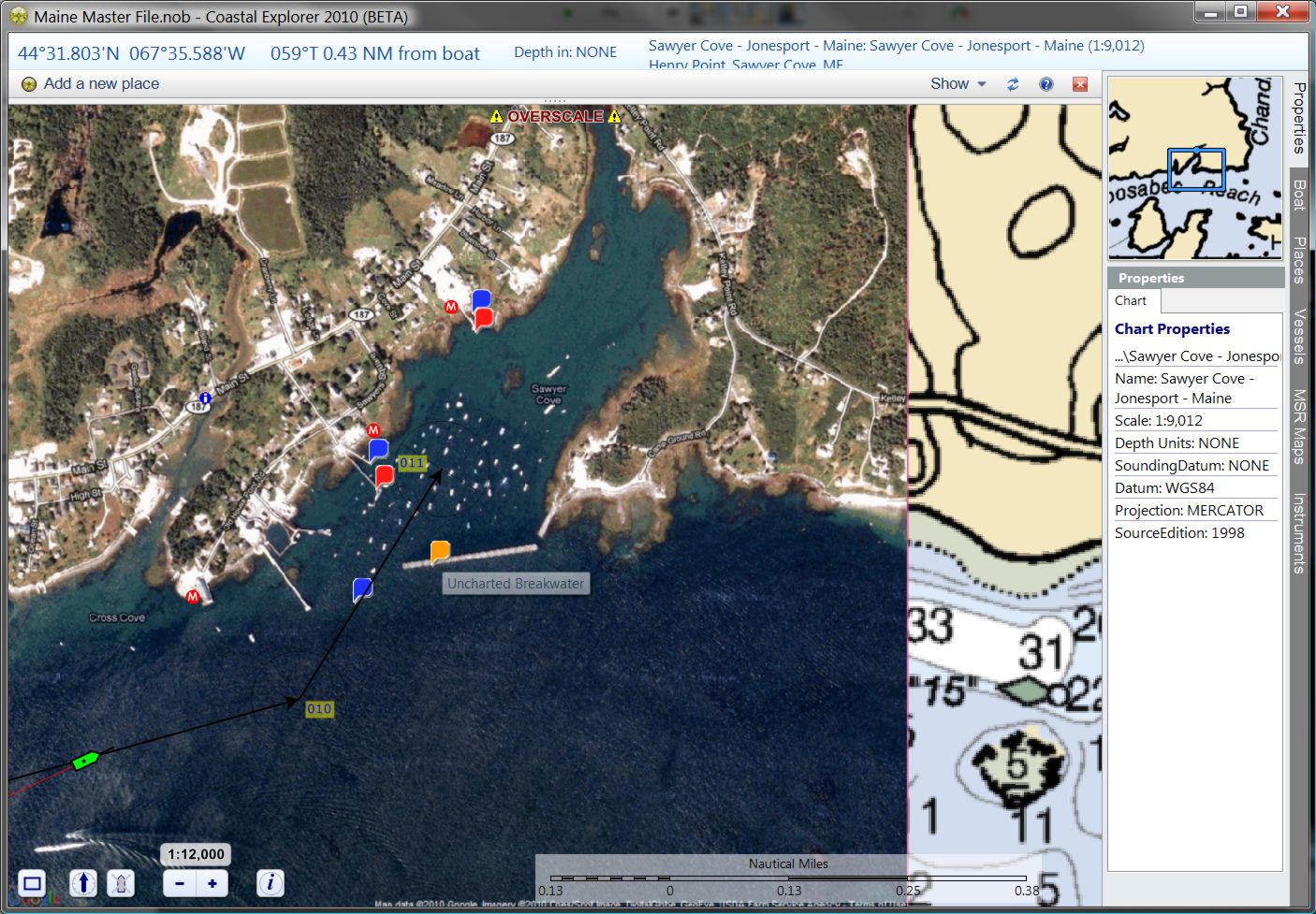Viewport: 1316px width, 914px height.
Task: Select the SourceEdition: 1998 property row
Action: [1195, 533]
